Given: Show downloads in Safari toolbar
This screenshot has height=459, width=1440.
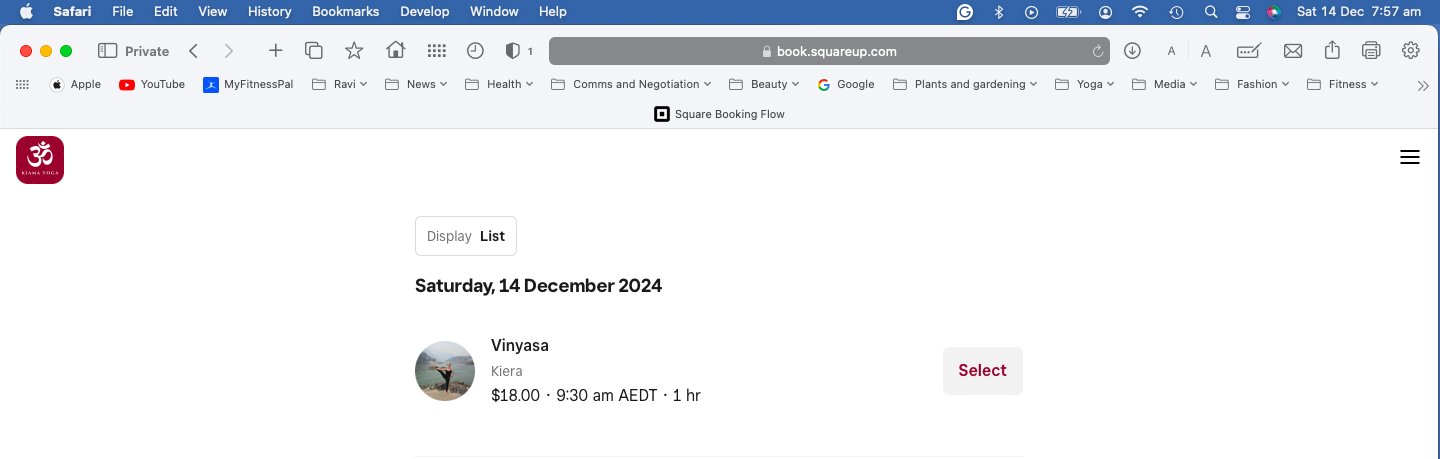Looking at the screenshot, I should (1132, 51).
